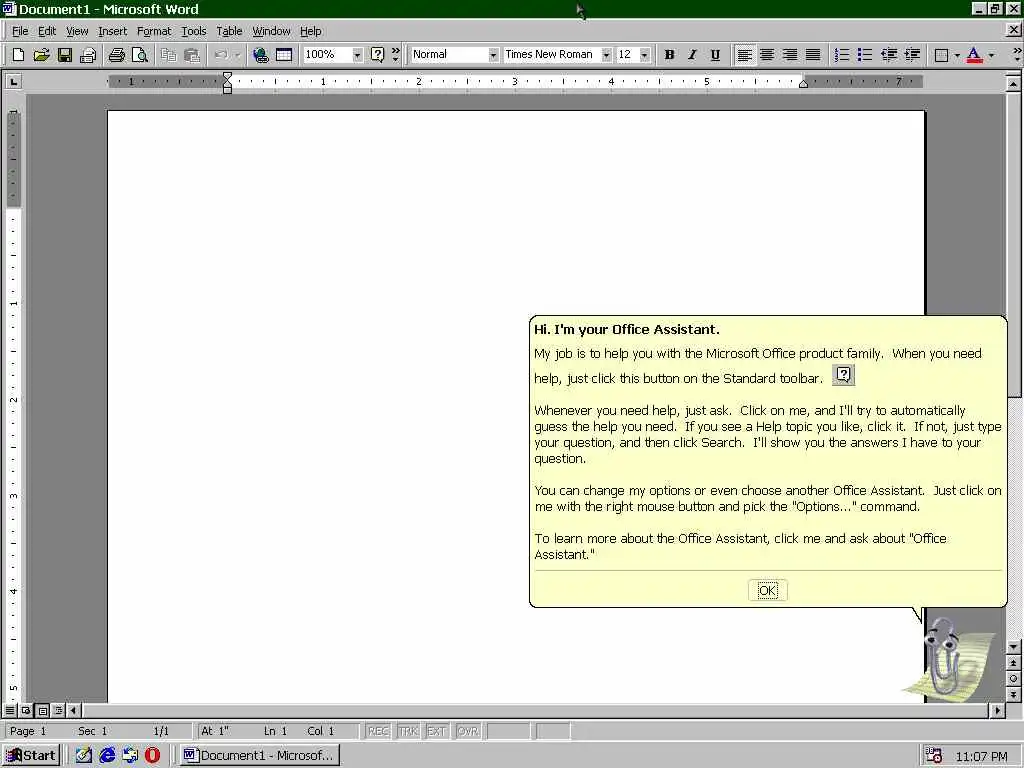Insert hyperlink with globe icon
This screenshot has height=768, width=1024.
tap(261, 55)
